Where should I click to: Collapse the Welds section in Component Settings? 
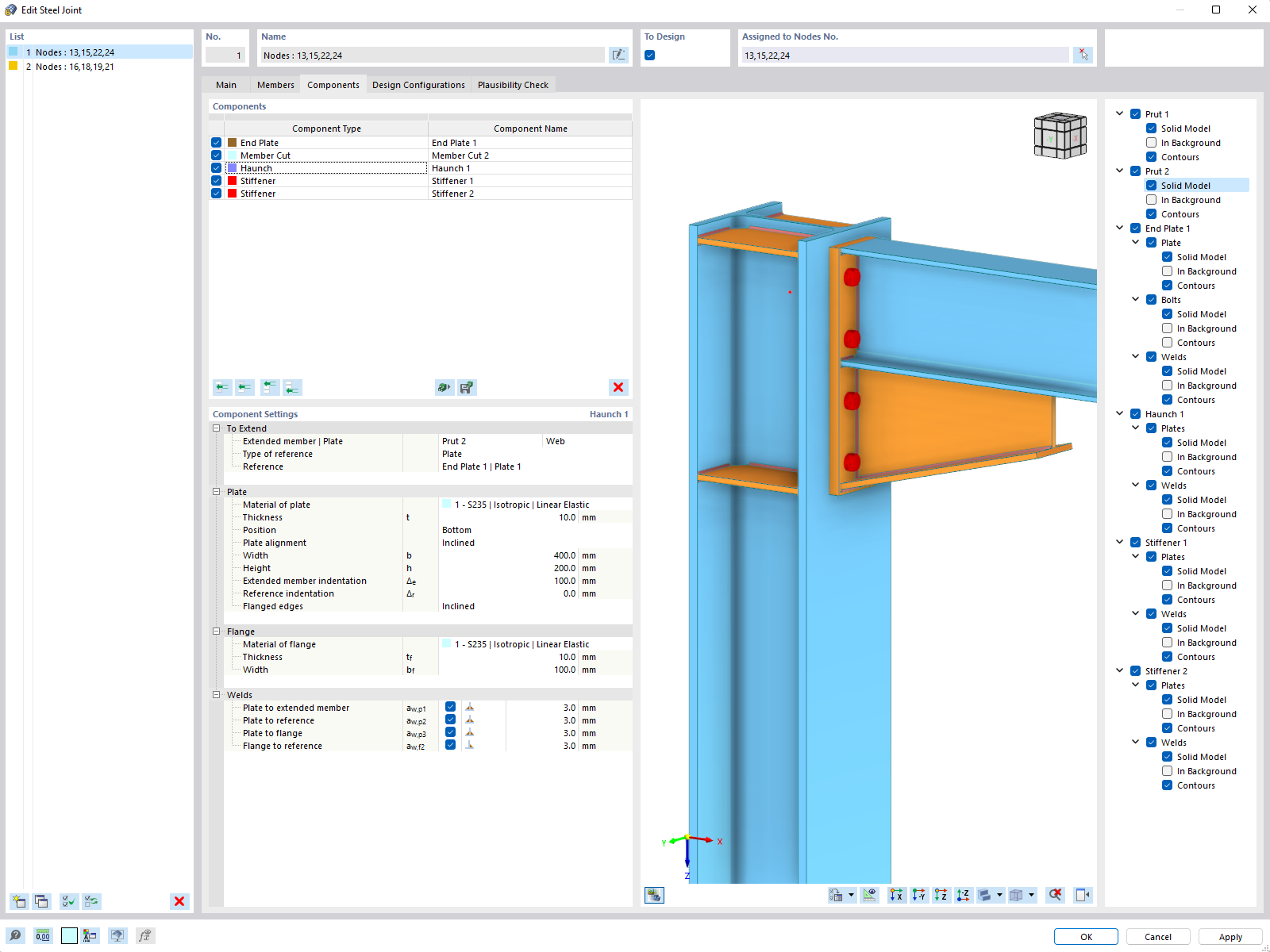pos(216,694)
